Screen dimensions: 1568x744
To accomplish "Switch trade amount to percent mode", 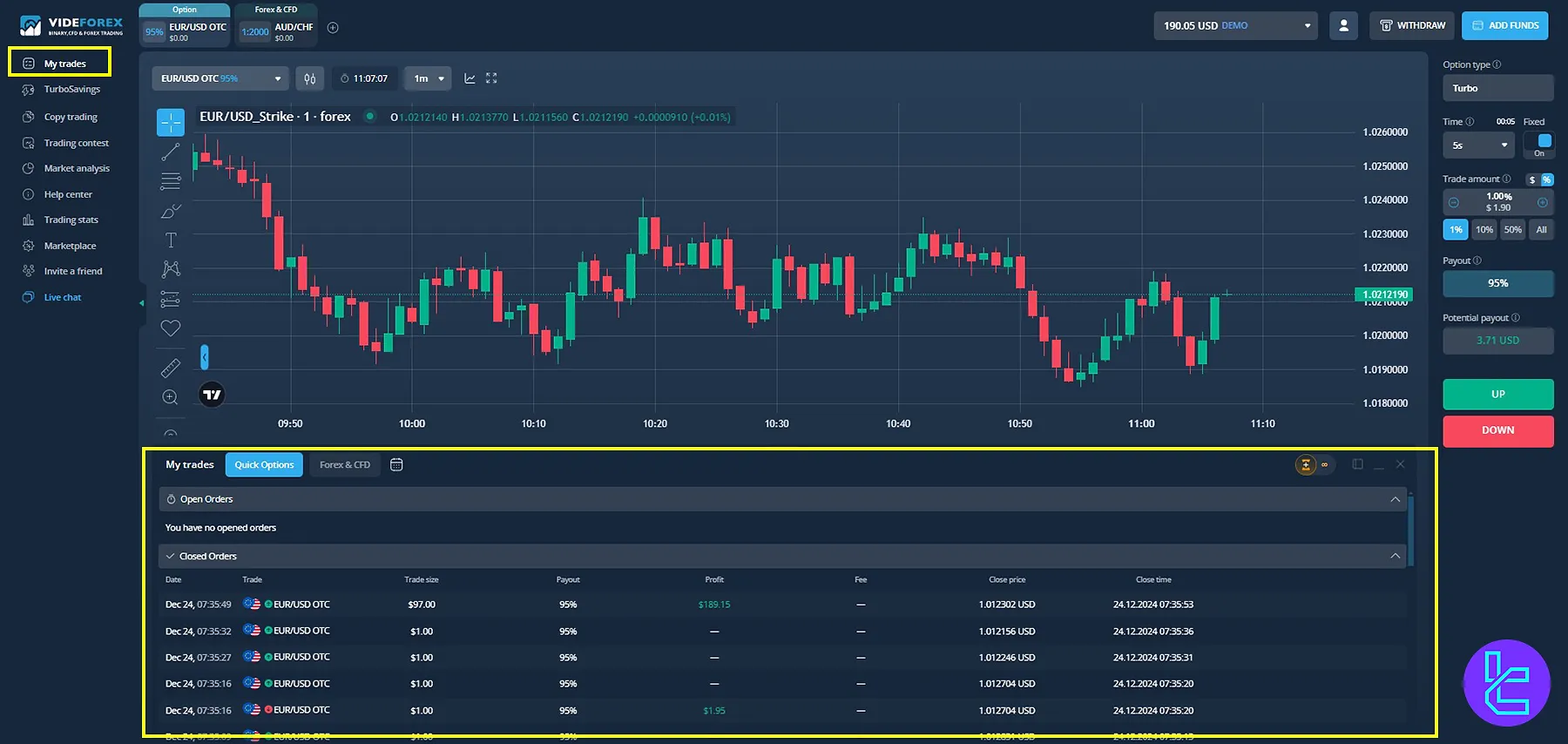I will (x=1546, y=179).
